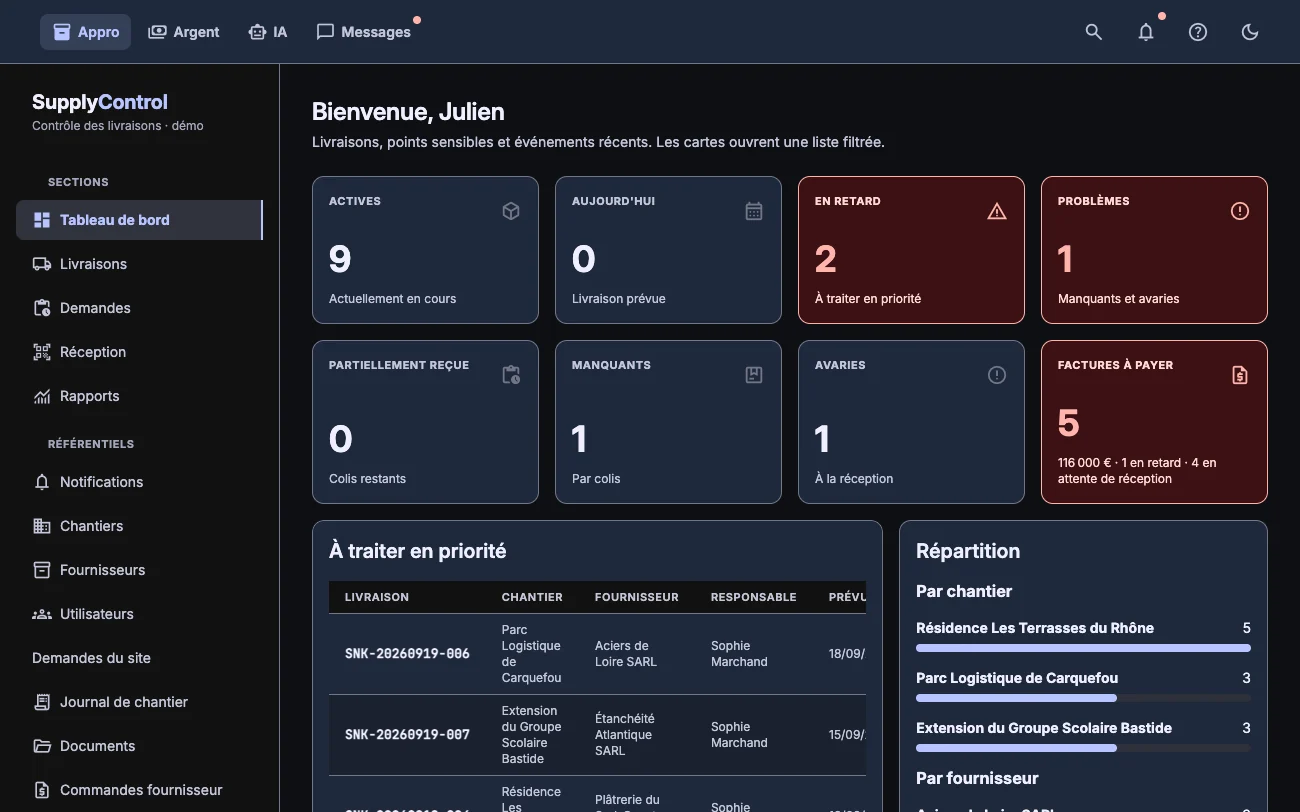
Task: Open the Manquants card
Action: click(x=668, y=422)
